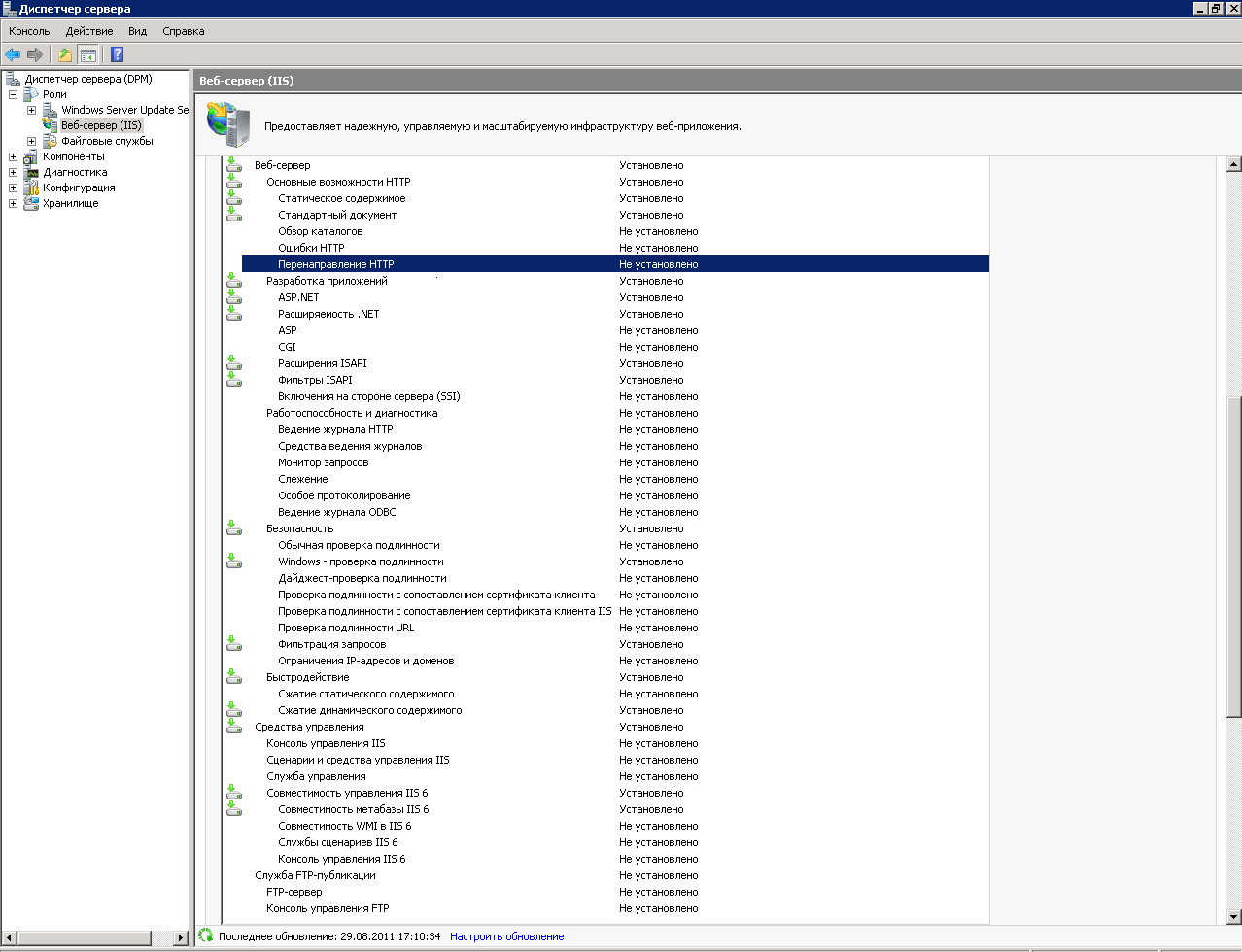This screenshot has height=952, width=1242.
Task: Click the Хранилище storage icon in tree
Action: [x=32, y=203]
